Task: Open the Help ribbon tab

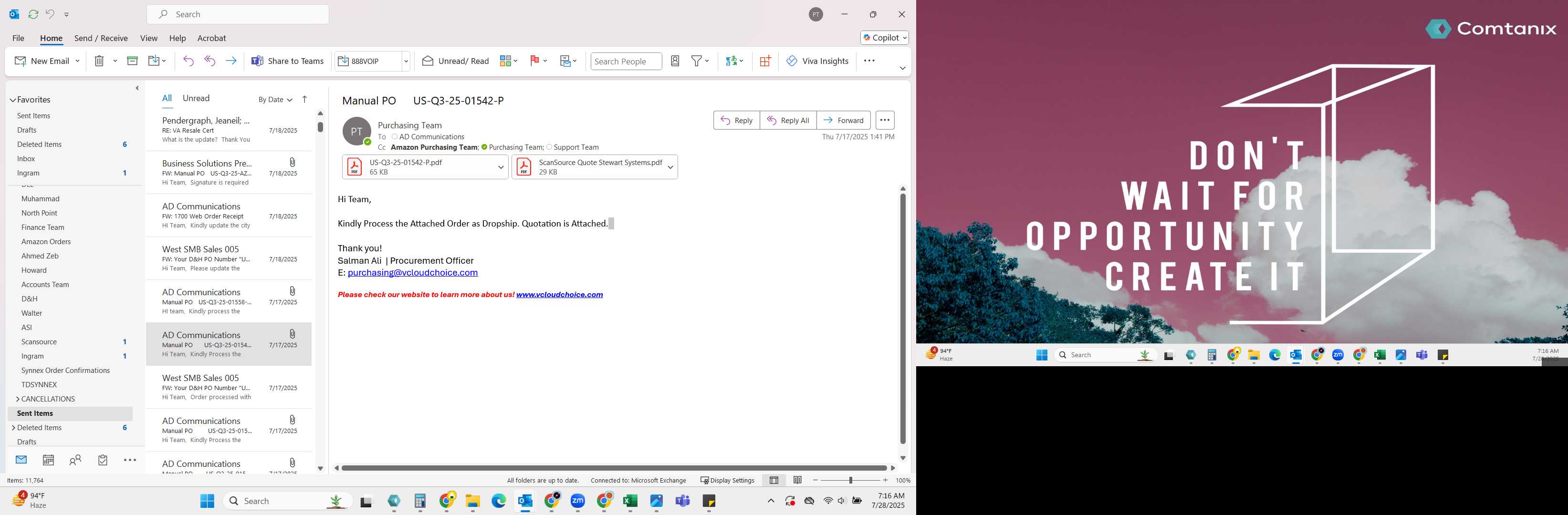Action: pyautogui.click(x=177, y=38)
